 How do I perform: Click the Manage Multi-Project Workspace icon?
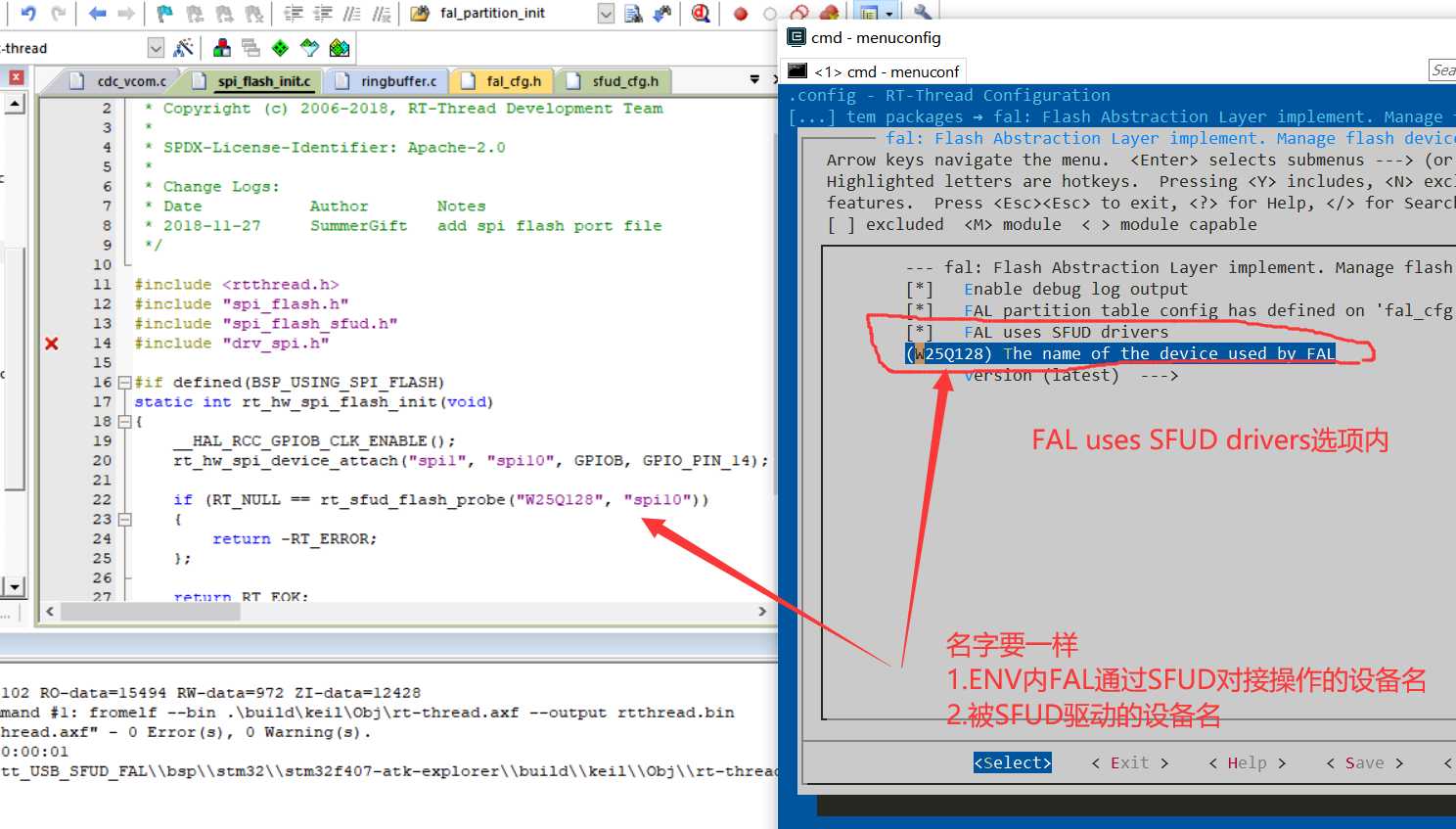coord(250,47)
